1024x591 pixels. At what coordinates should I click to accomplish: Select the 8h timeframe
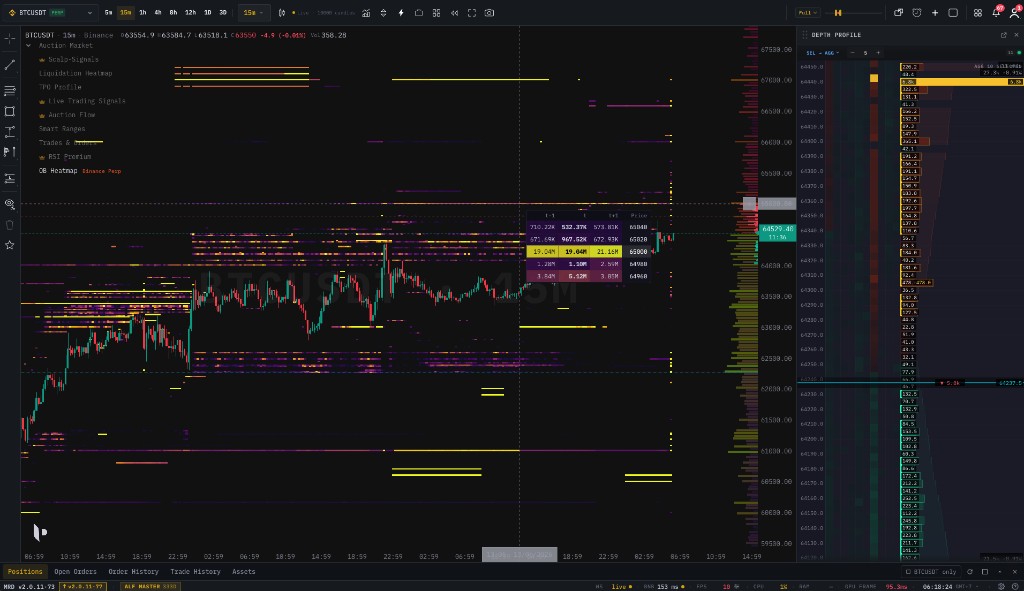click(173, 13)
